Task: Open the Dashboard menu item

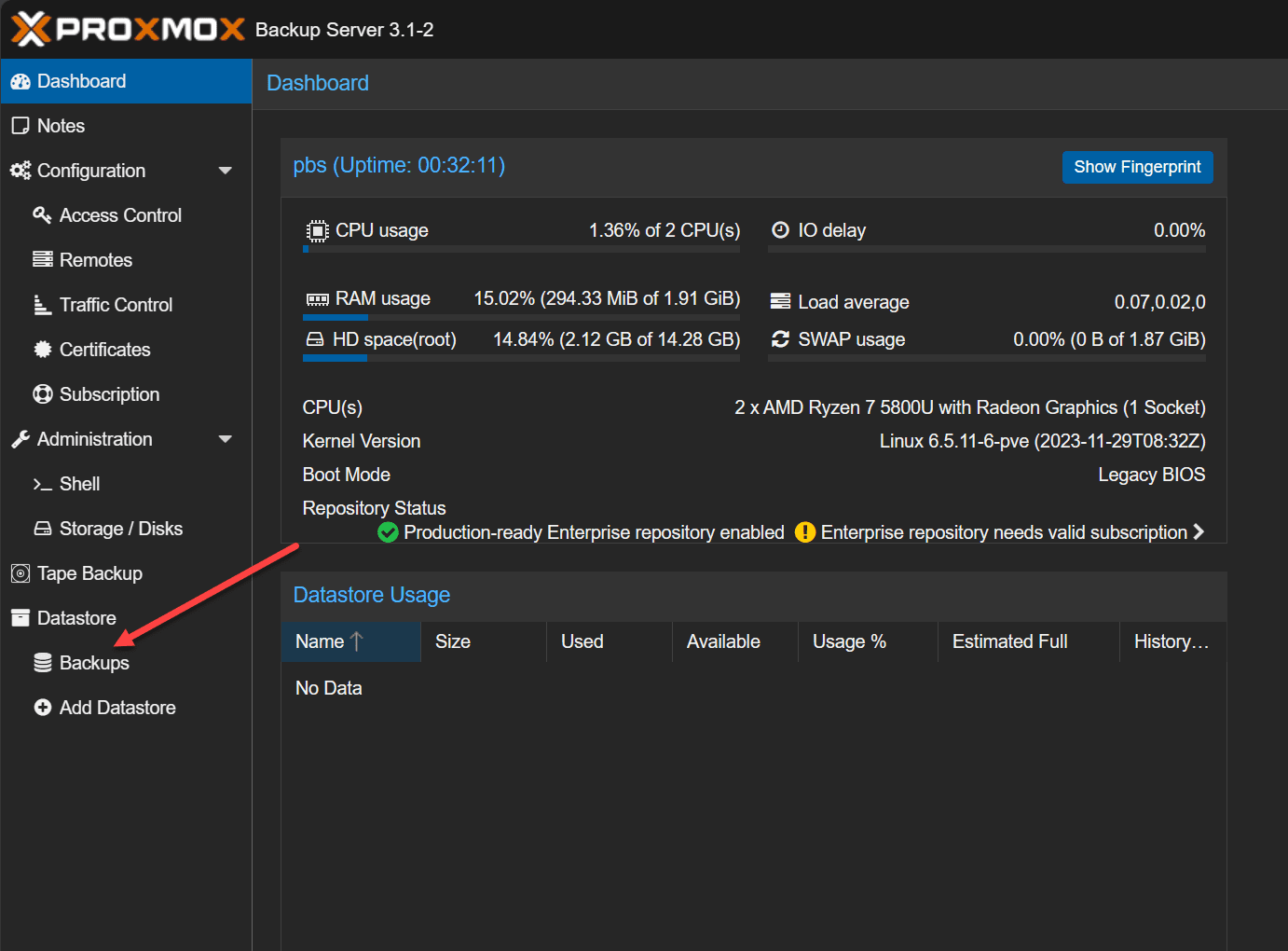Action: click(x=126, y=81)
